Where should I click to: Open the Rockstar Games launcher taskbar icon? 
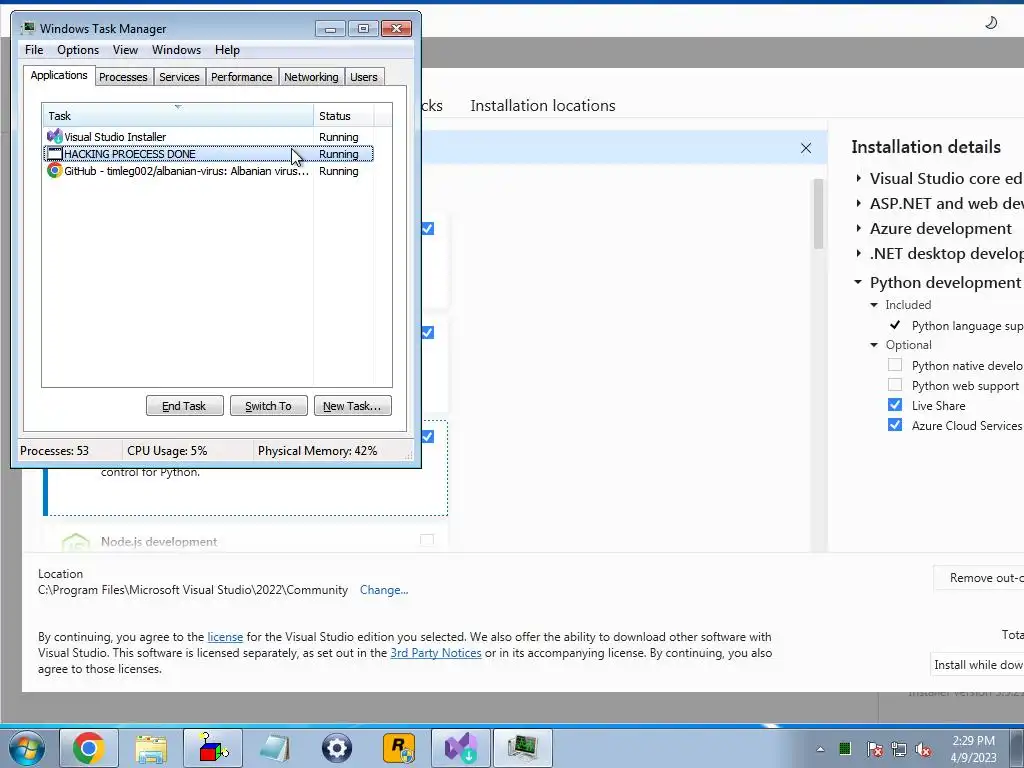coord(399,748)
